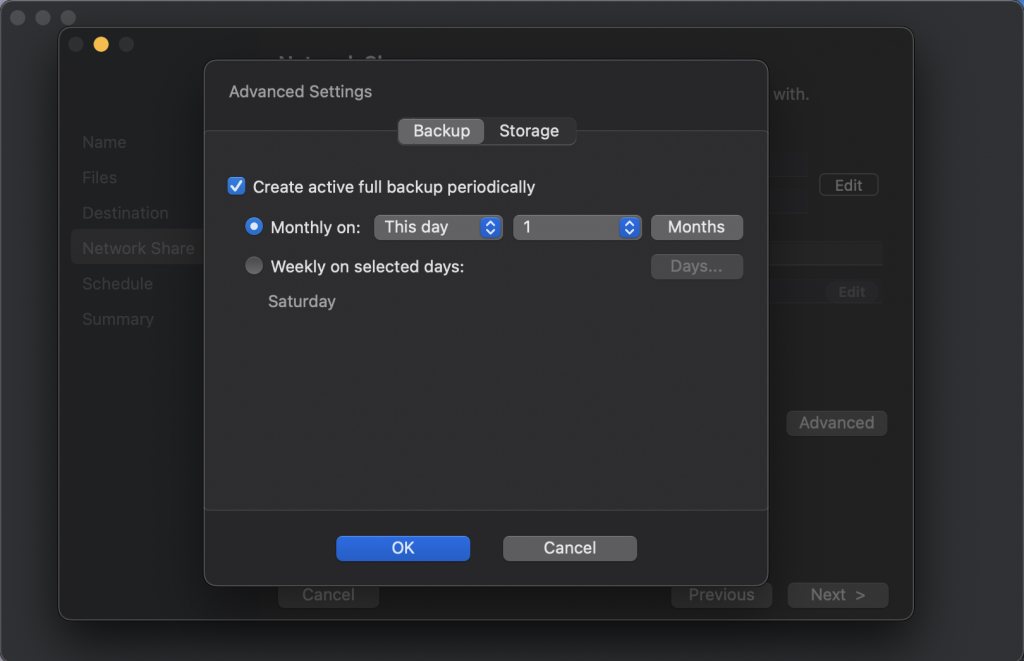Screen dimensions: 1024x661
Task: Select Schedule in the sidebar
Action: [x=117, y=284]
